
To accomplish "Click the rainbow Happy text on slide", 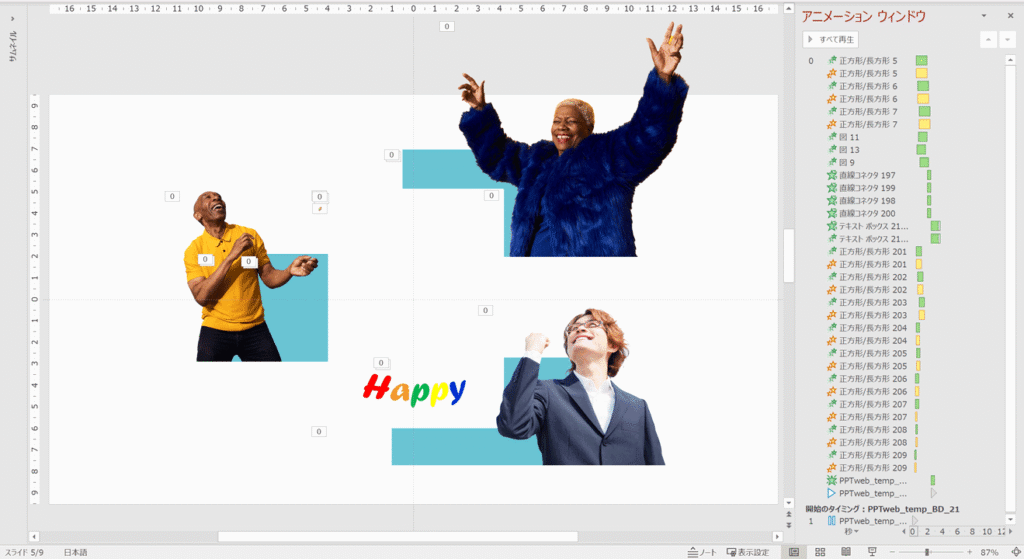I will point(414,390).
